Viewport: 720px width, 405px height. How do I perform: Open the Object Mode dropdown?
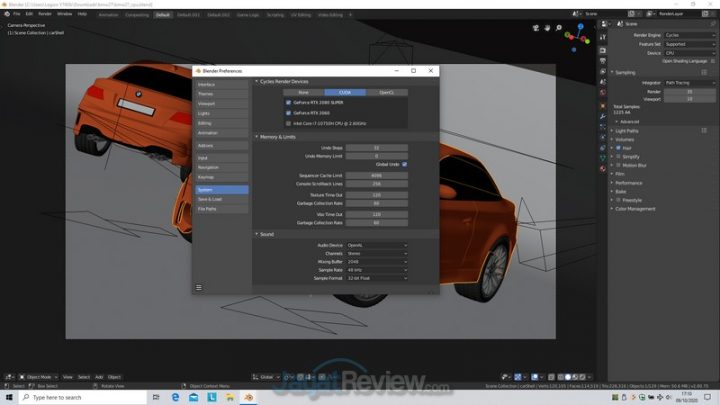click(39, 377)
